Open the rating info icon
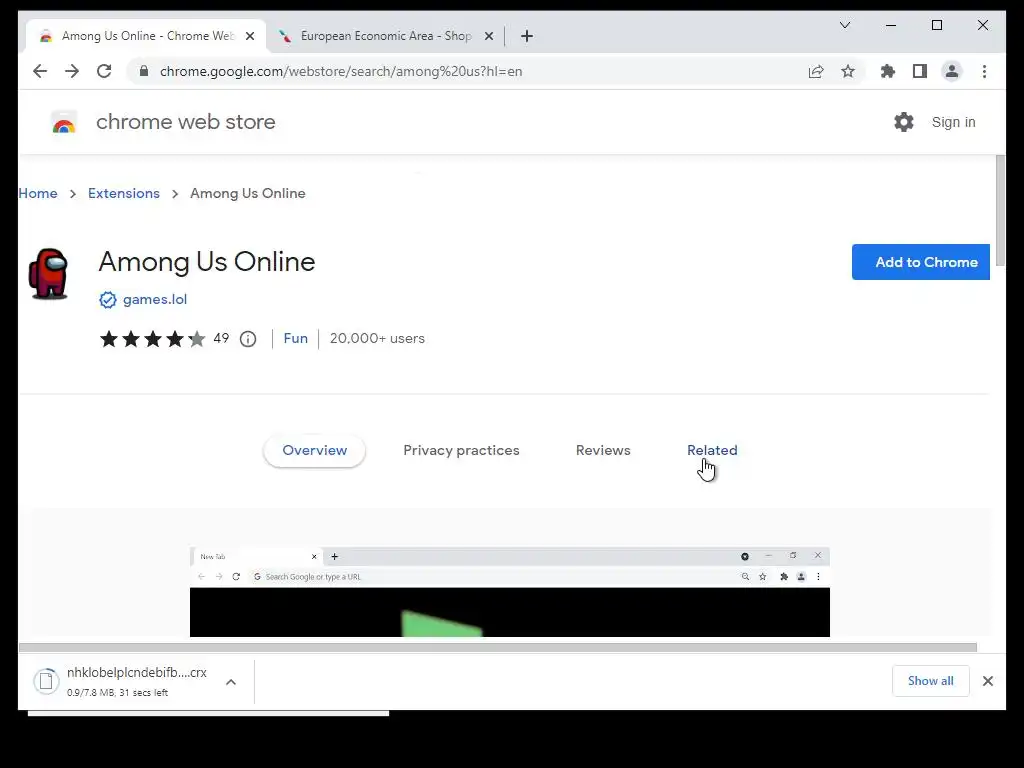 [248, 339]
